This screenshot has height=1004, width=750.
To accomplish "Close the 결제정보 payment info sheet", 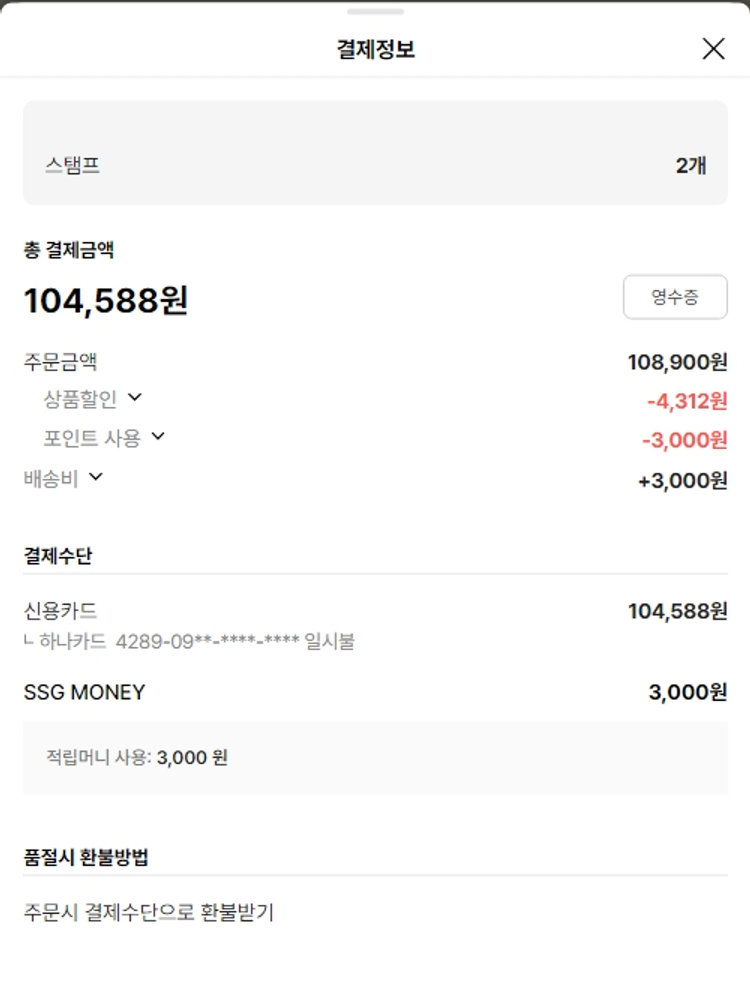I will (713, 49).
